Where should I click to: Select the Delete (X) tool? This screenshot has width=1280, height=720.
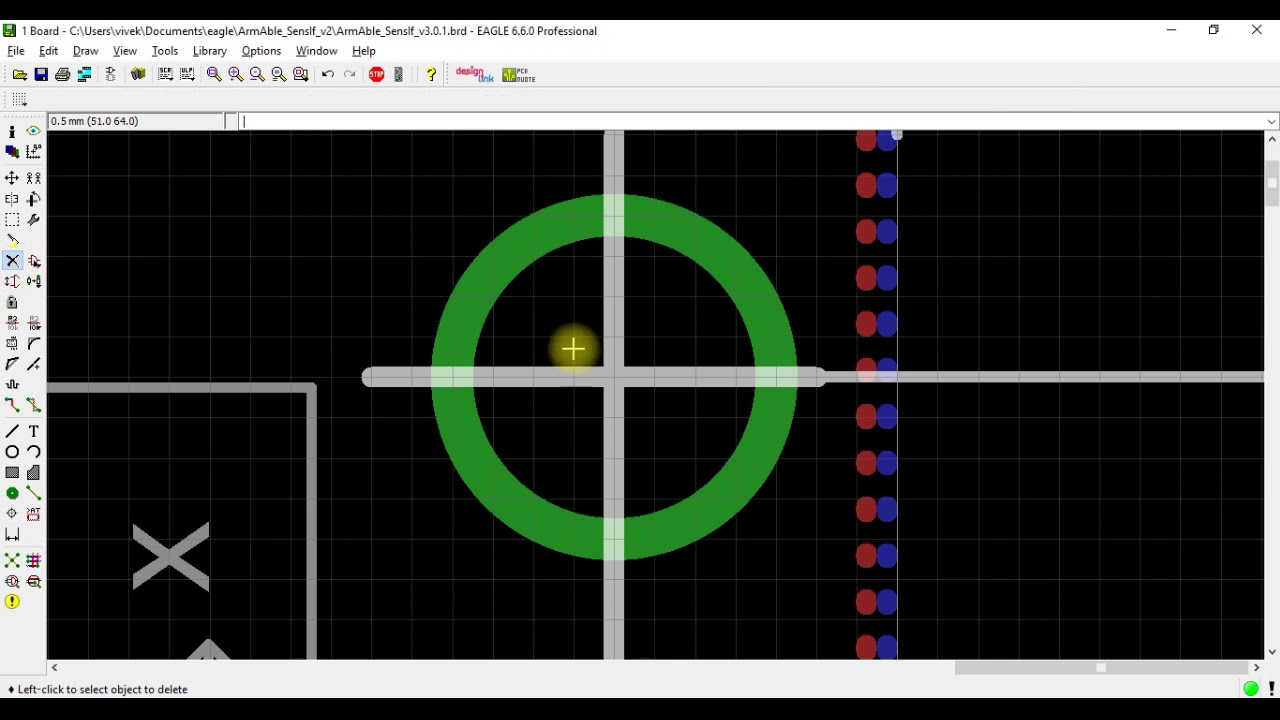click(12, 261)
